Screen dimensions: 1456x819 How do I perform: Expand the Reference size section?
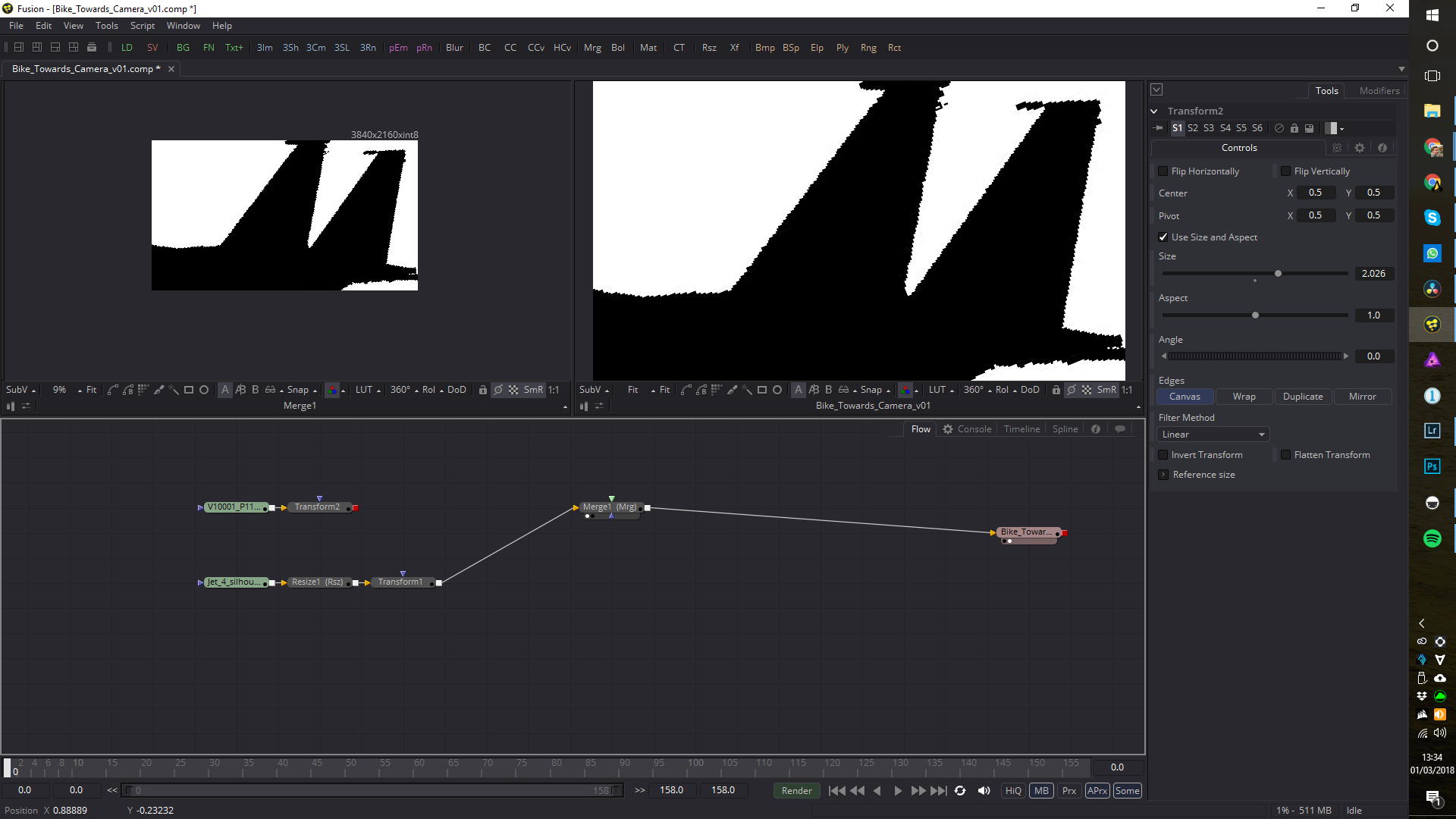coord(1163,475)
